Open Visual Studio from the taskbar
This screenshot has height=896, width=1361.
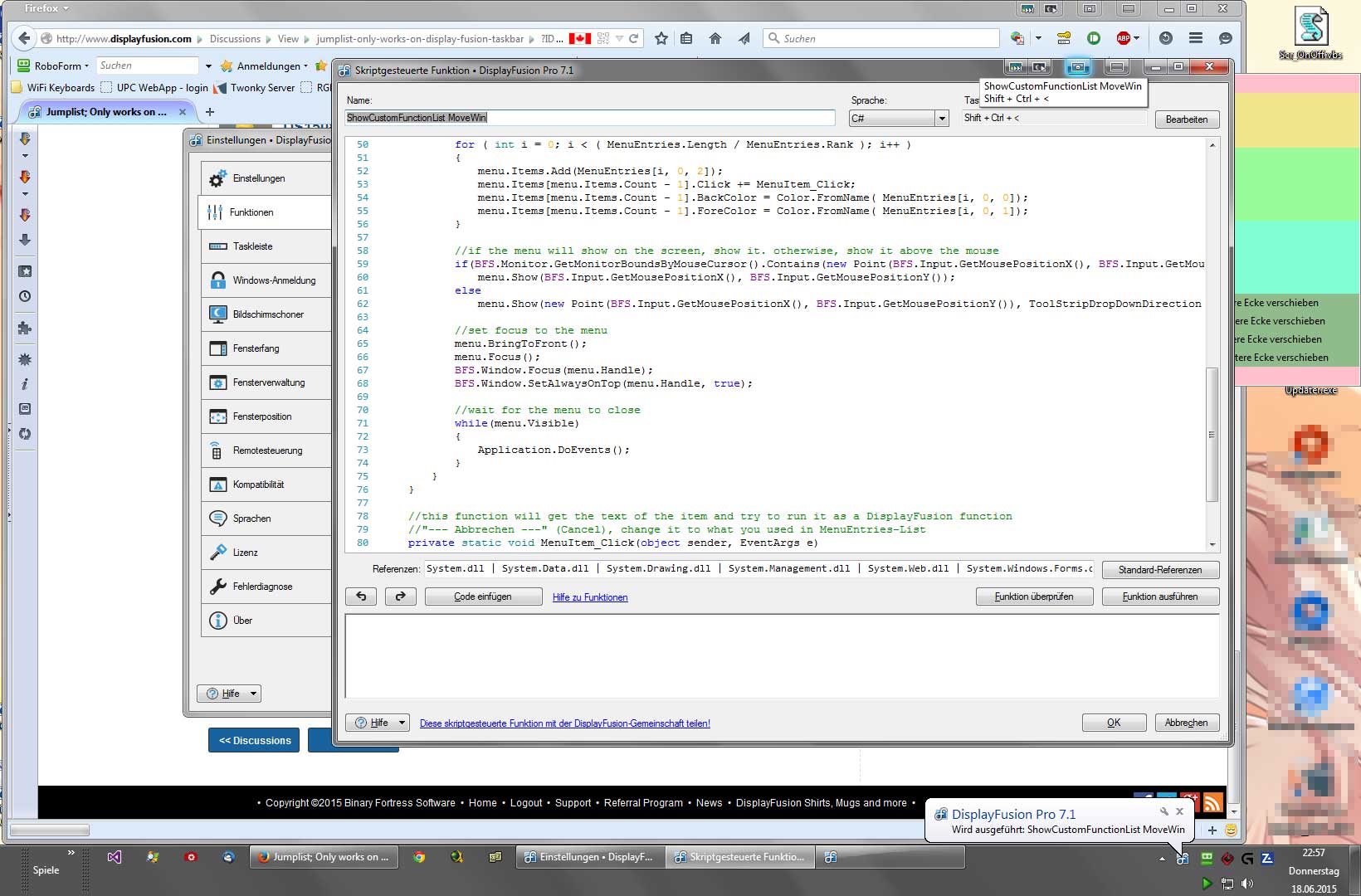pyautogui.click(x=115, y=857)
